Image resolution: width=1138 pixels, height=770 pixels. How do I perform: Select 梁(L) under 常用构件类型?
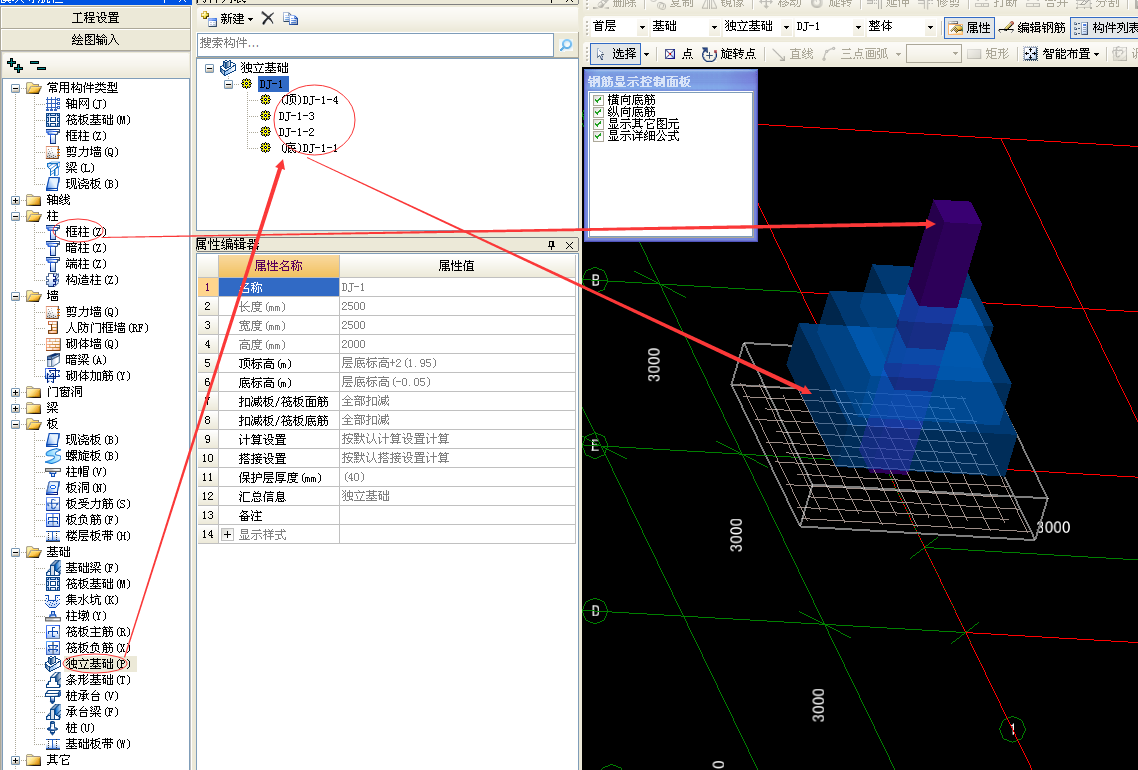pyautogui.click(x=70, y=168)
